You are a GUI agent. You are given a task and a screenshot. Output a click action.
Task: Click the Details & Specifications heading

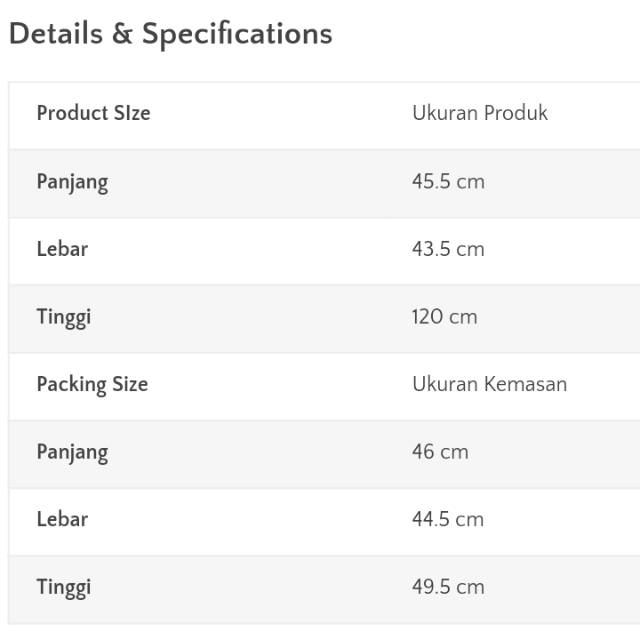point(171,34)
